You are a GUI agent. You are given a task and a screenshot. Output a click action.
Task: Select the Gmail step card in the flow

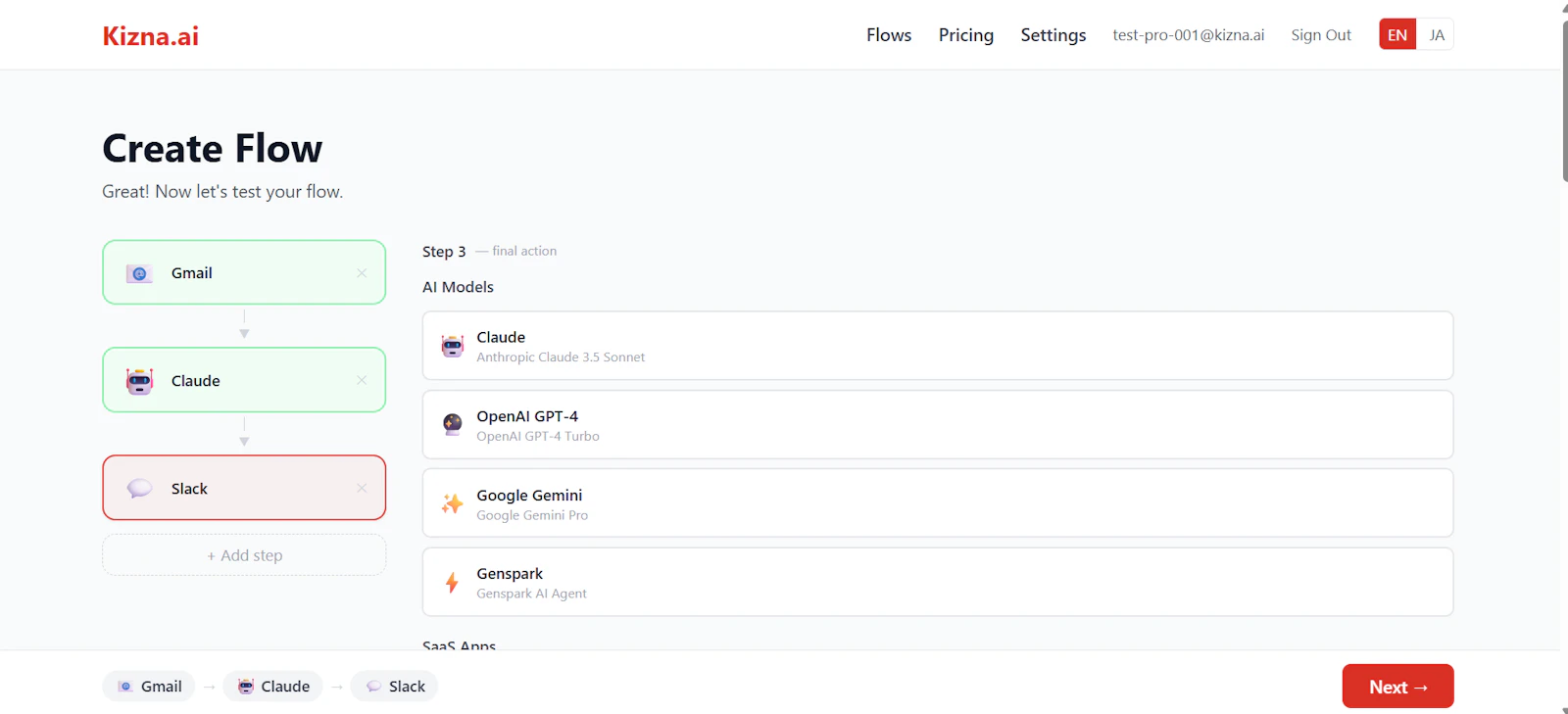tap(244, 272)
